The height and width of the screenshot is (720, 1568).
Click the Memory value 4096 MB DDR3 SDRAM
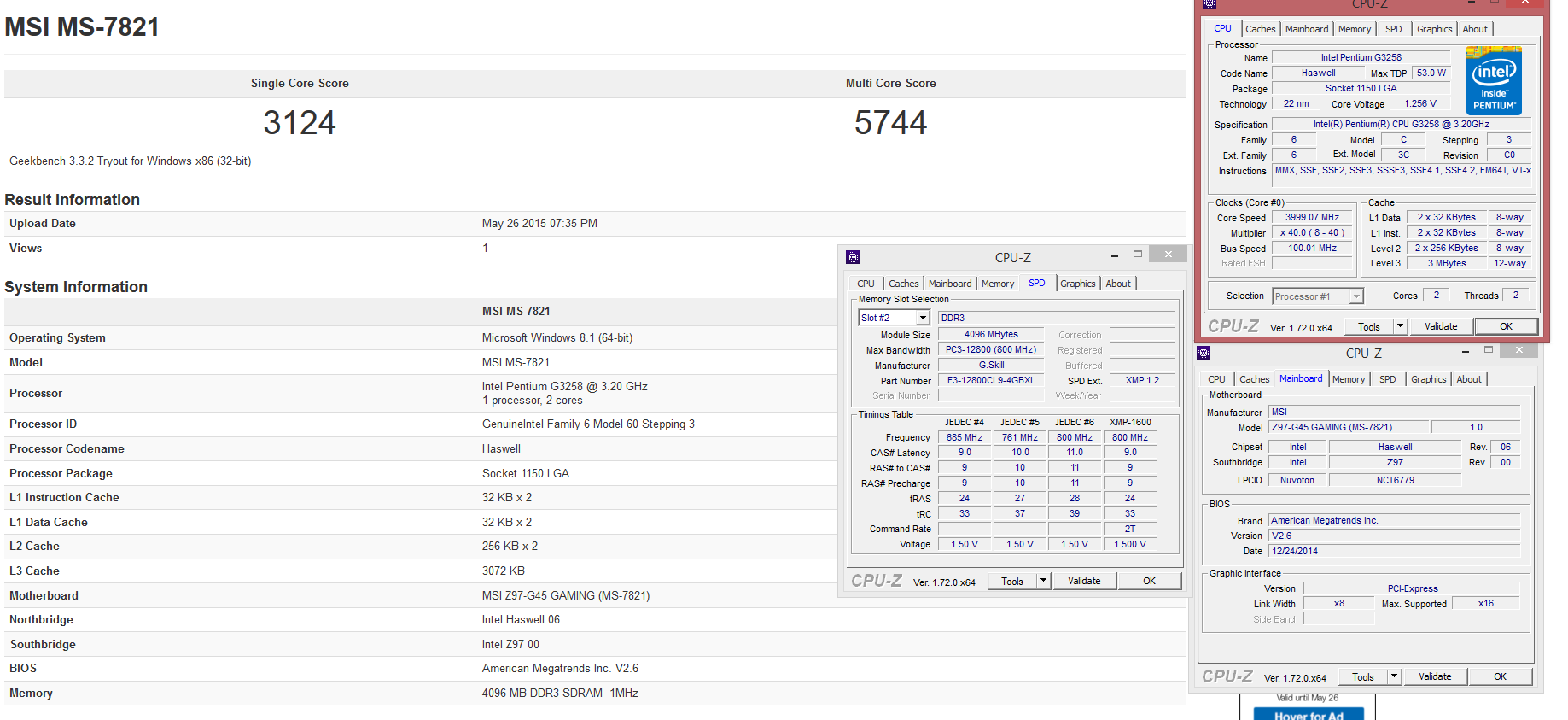click(560, 694)
